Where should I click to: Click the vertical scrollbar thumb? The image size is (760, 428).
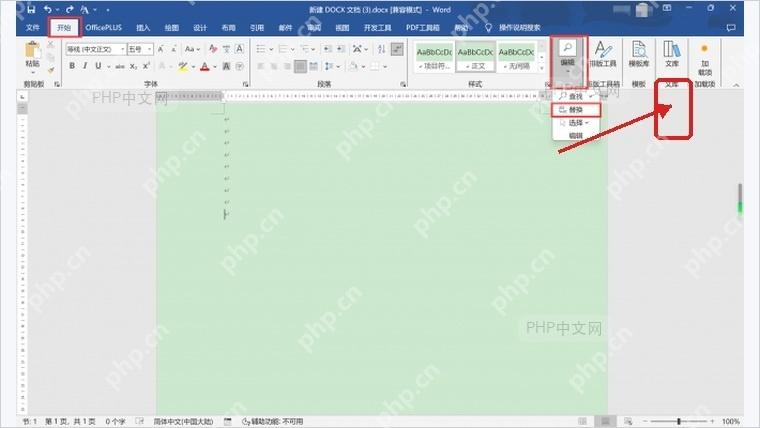740,198
